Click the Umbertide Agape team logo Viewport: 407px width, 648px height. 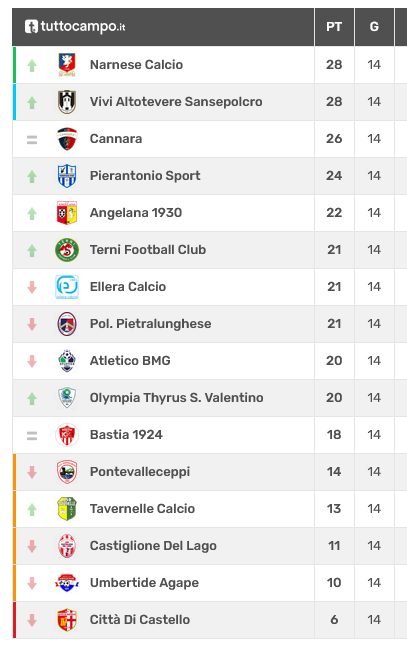(67, 583)
